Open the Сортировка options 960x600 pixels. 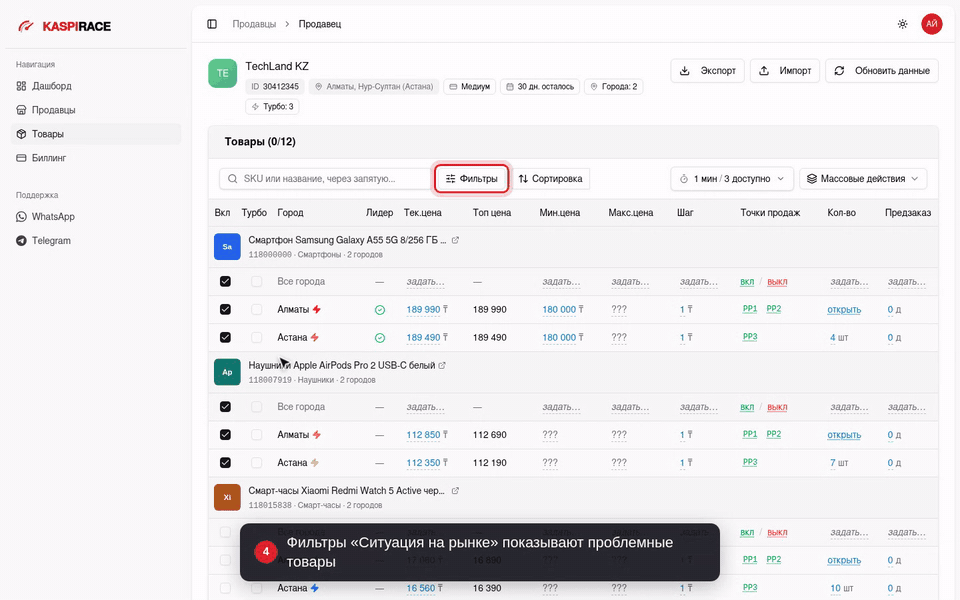(x=550, y=179)
